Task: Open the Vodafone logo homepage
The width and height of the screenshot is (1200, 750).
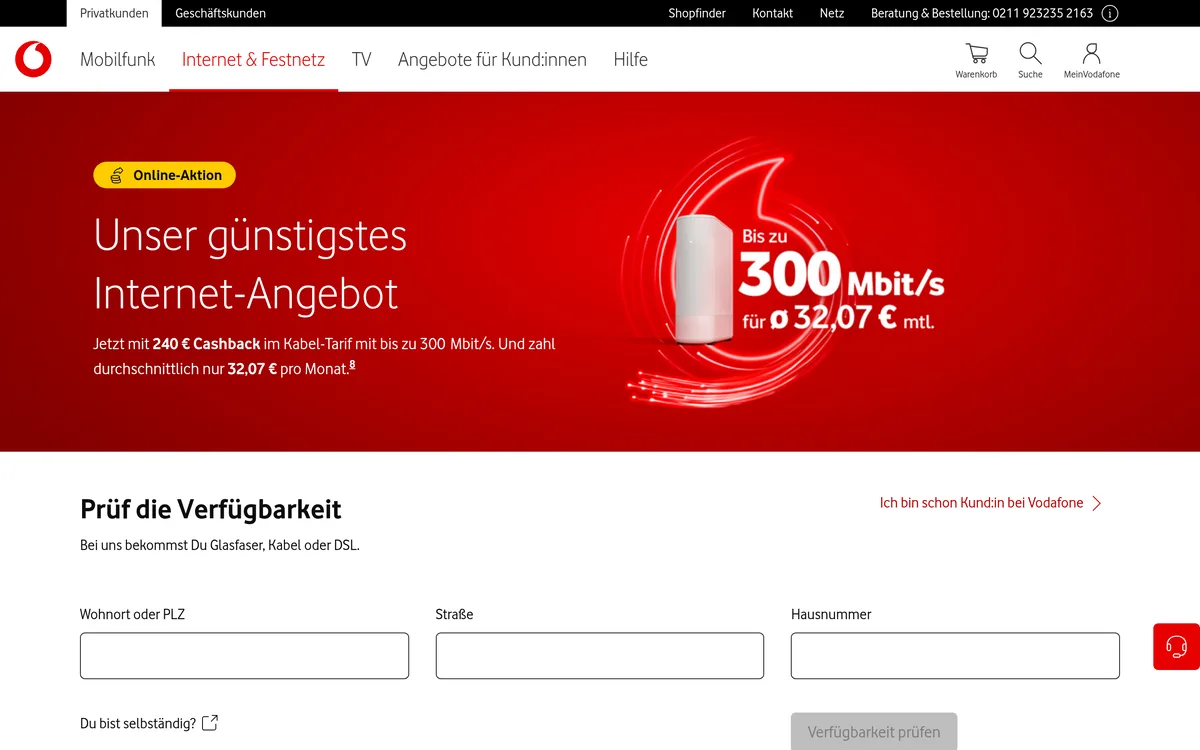Action: coord(33,59)
